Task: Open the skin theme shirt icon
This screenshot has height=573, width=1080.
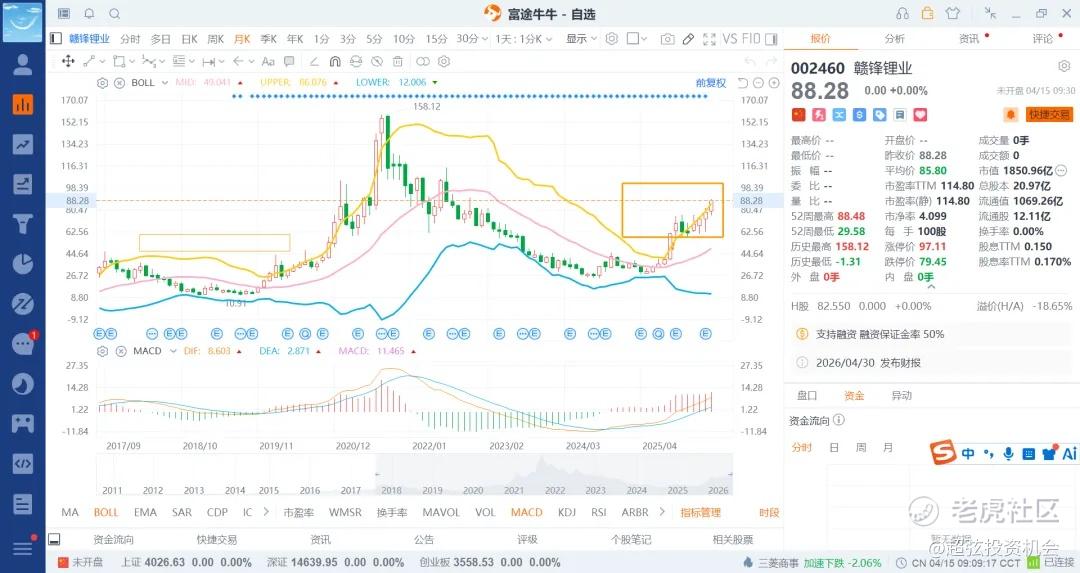Action: 953,14
